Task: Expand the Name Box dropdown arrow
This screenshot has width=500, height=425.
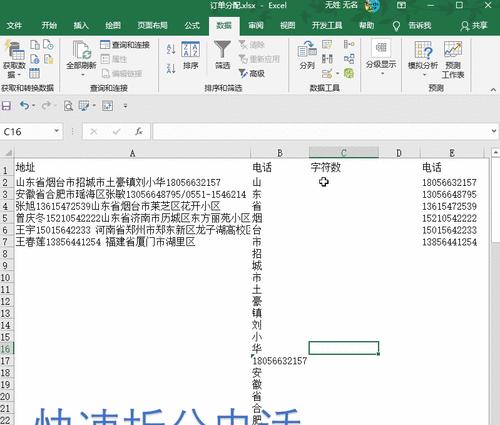Action: pos(57,131)
